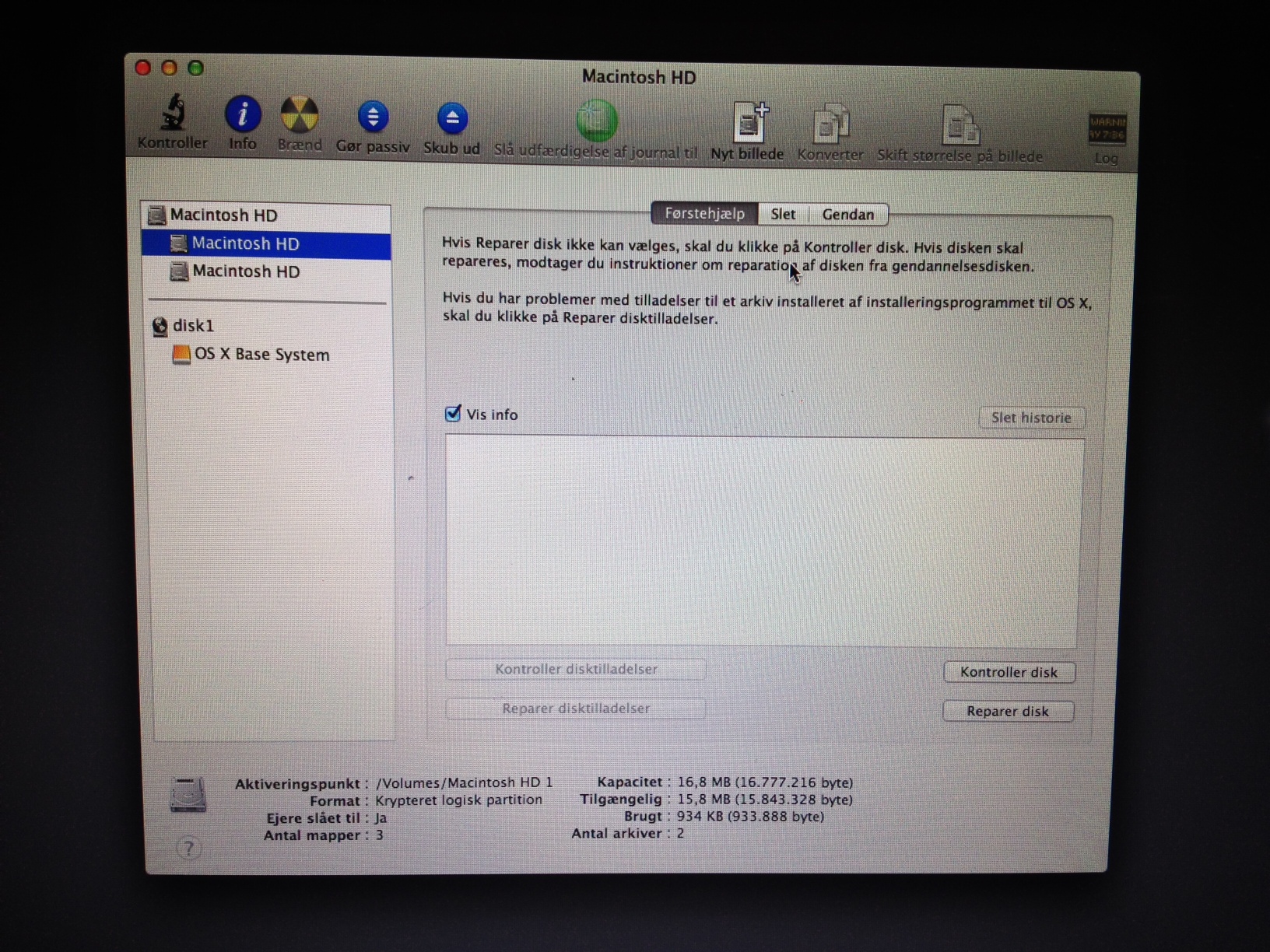This screenshot has height=952, width=1270.
Task: Click the green zoom window button
Action: pyautogui.click(x=196, y=68)
